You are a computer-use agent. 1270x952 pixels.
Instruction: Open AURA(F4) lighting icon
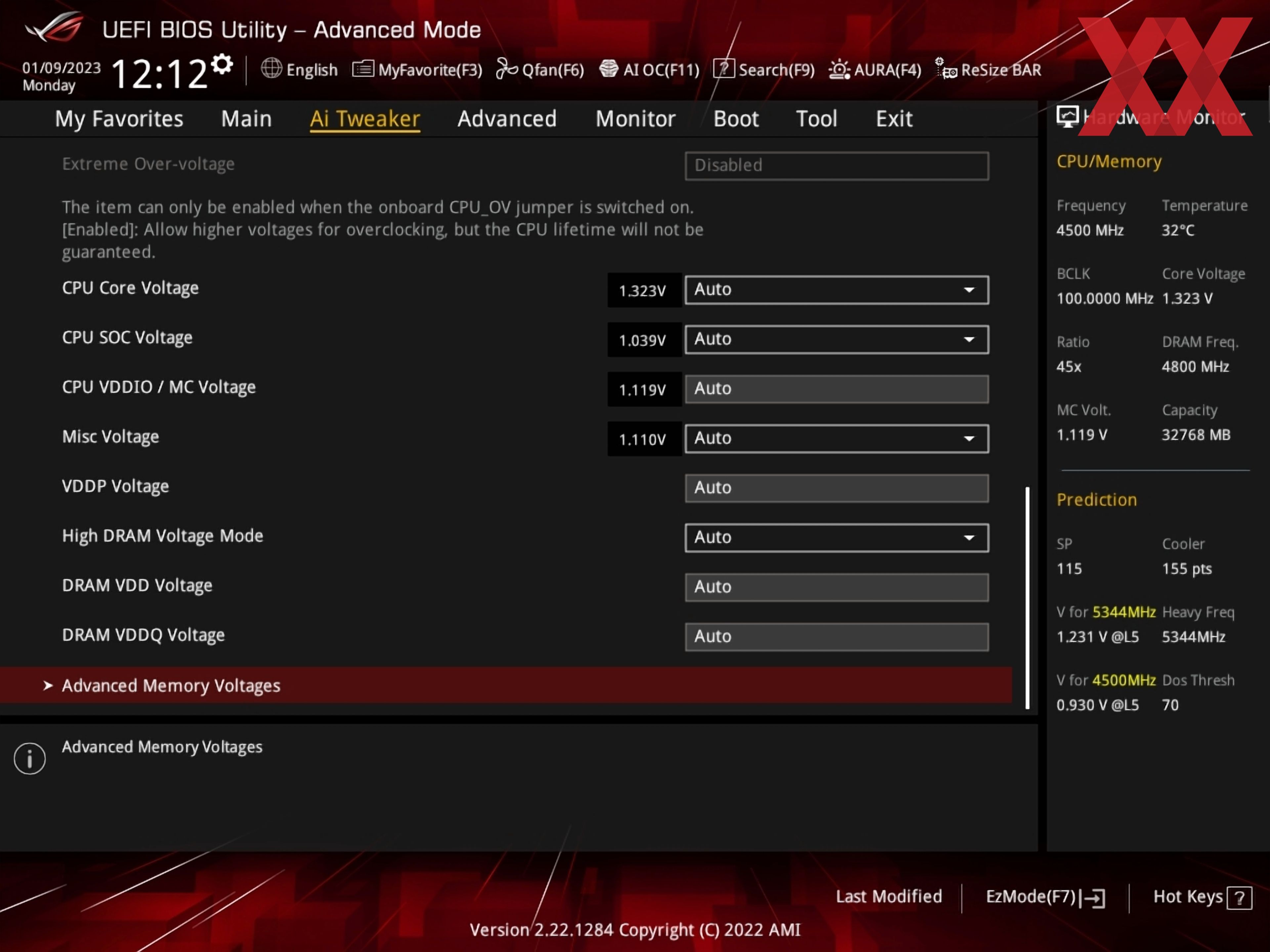point(839,69)
